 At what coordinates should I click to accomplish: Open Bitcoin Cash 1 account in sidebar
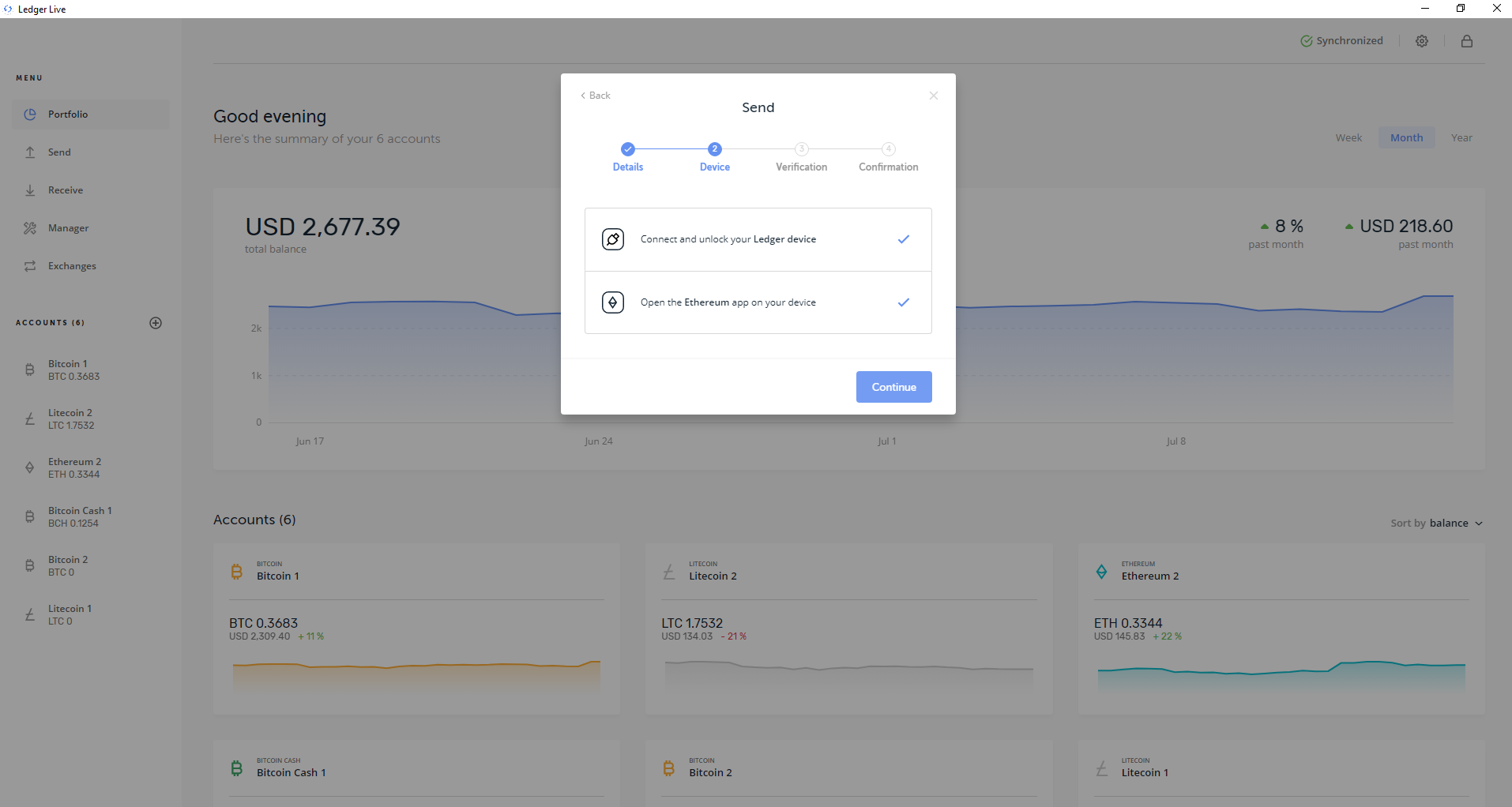click(x=91, y=517)
